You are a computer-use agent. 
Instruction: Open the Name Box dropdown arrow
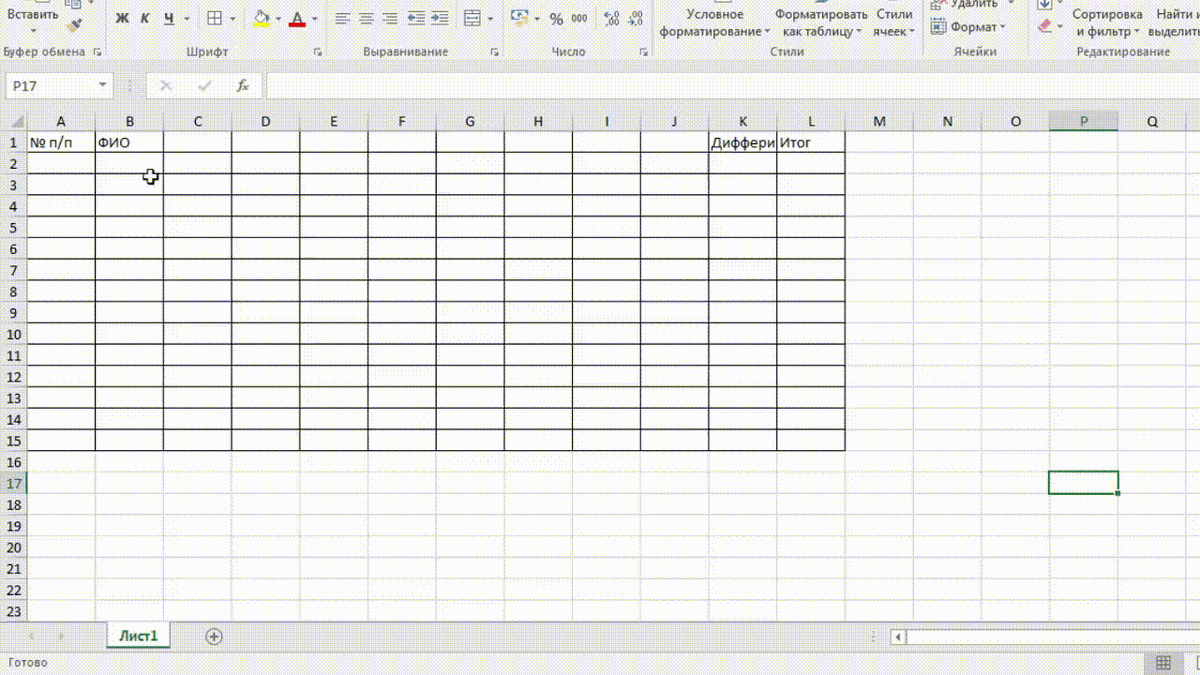(103, 86)
